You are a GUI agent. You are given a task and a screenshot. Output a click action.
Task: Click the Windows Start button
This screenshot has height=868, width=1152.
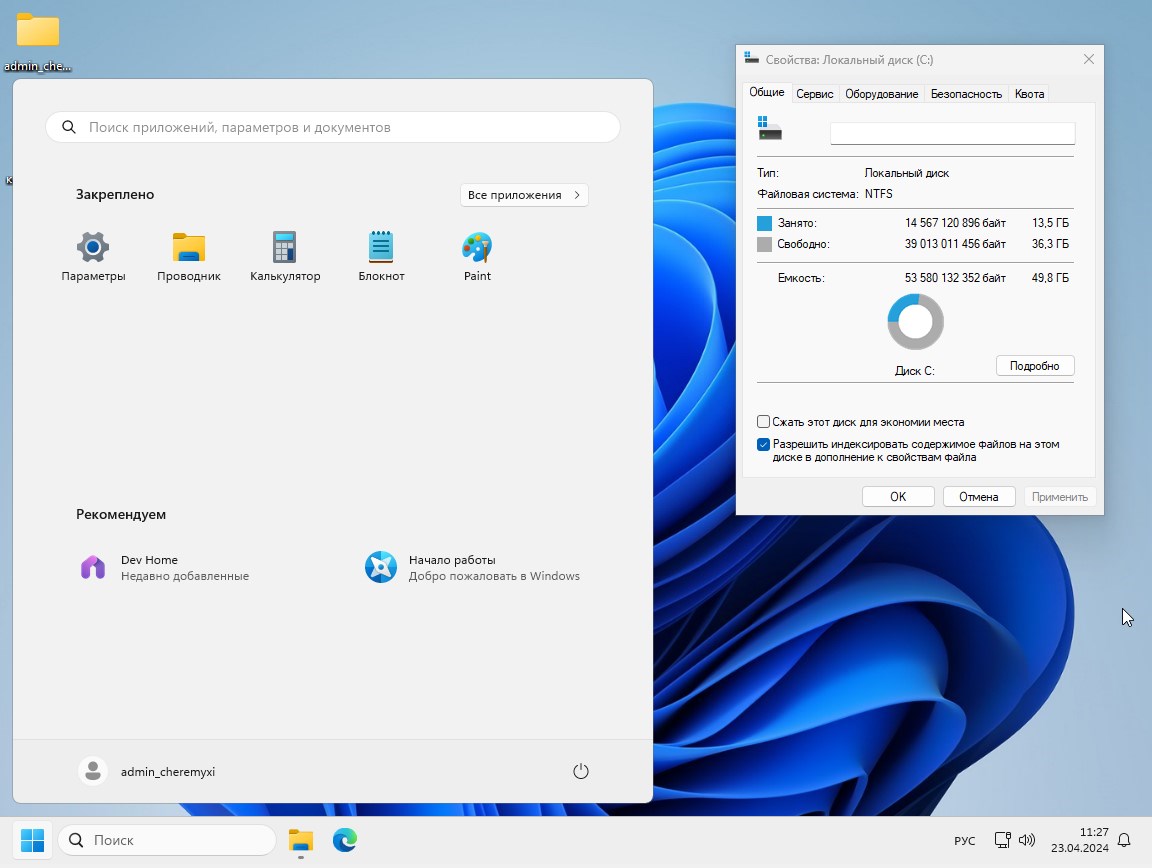tap(33, 840)
